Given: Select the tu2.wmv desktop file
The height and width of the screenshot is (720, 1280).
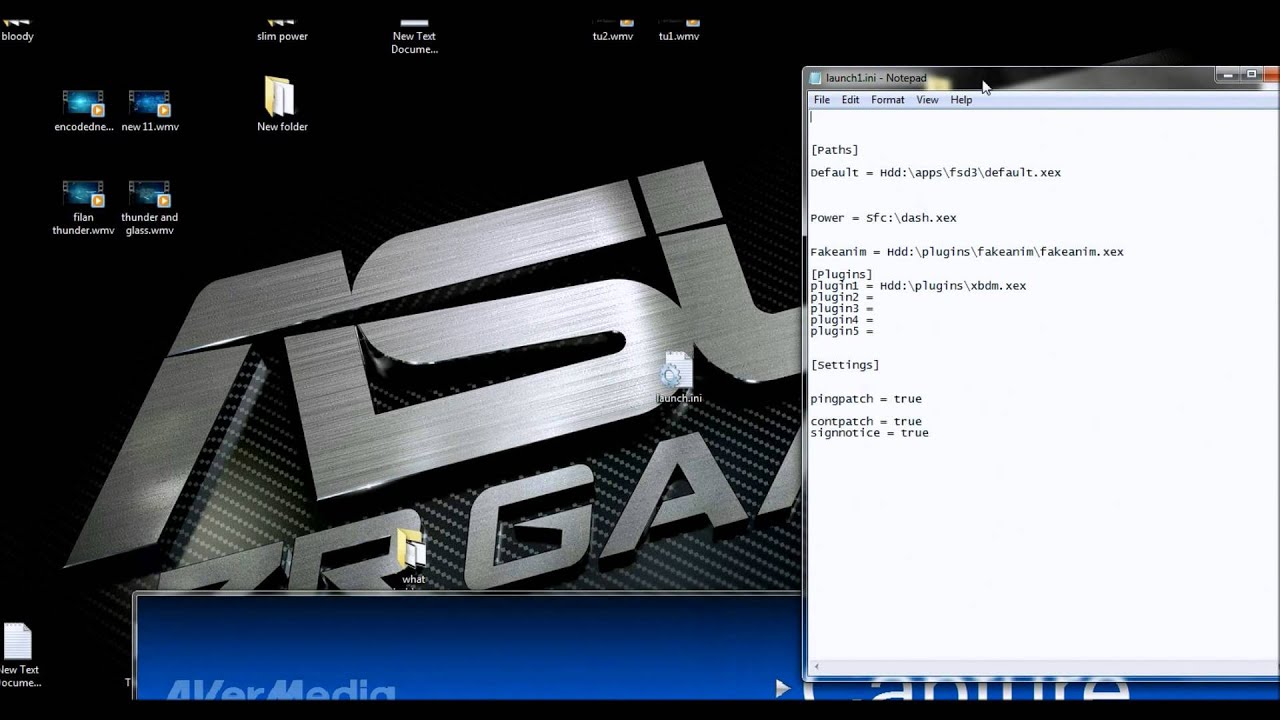Looking at the screenshot, I should pyautogui.click(x=613, y=28).
